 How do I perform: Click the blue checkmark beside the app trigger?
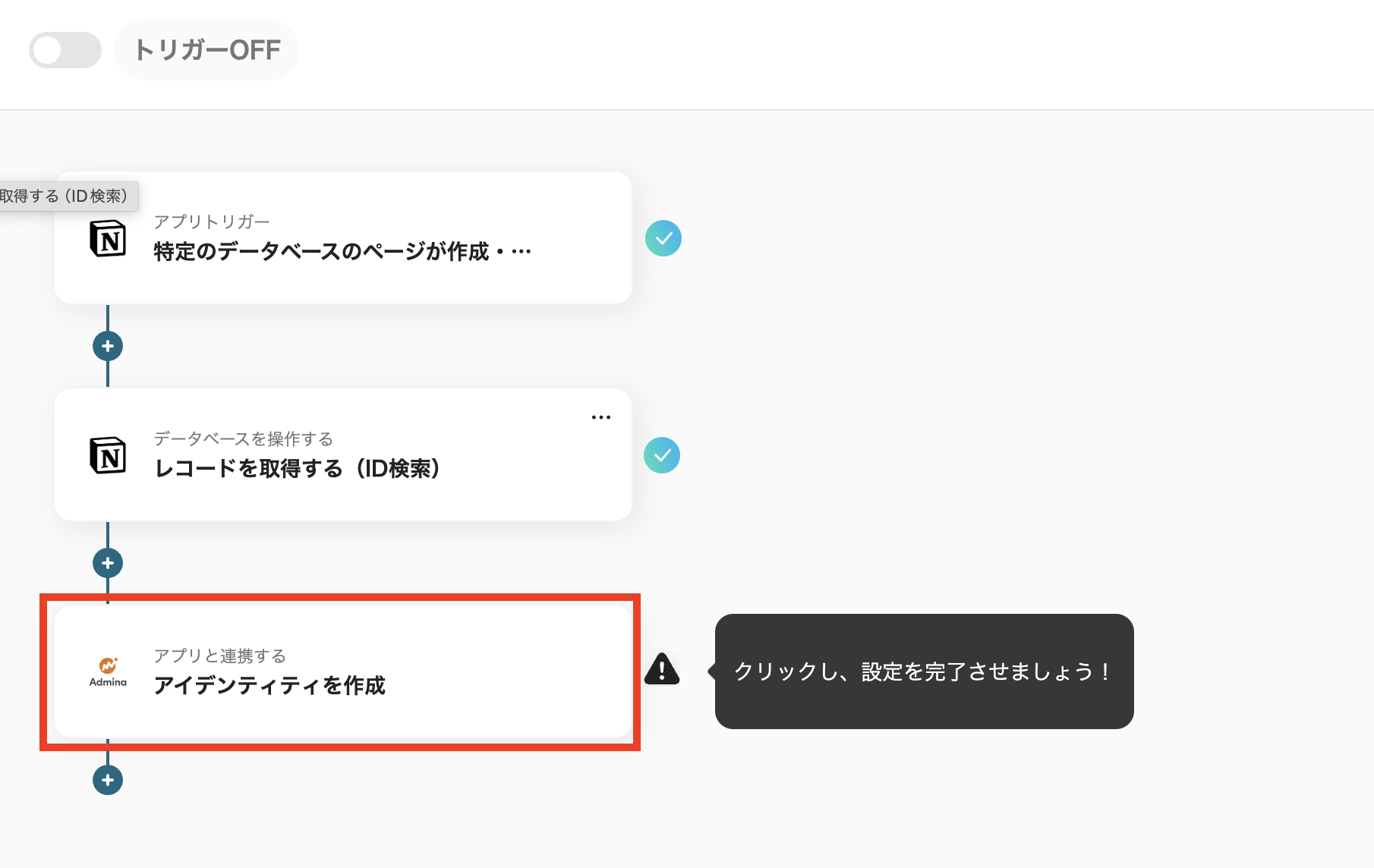tap(663, 238)
